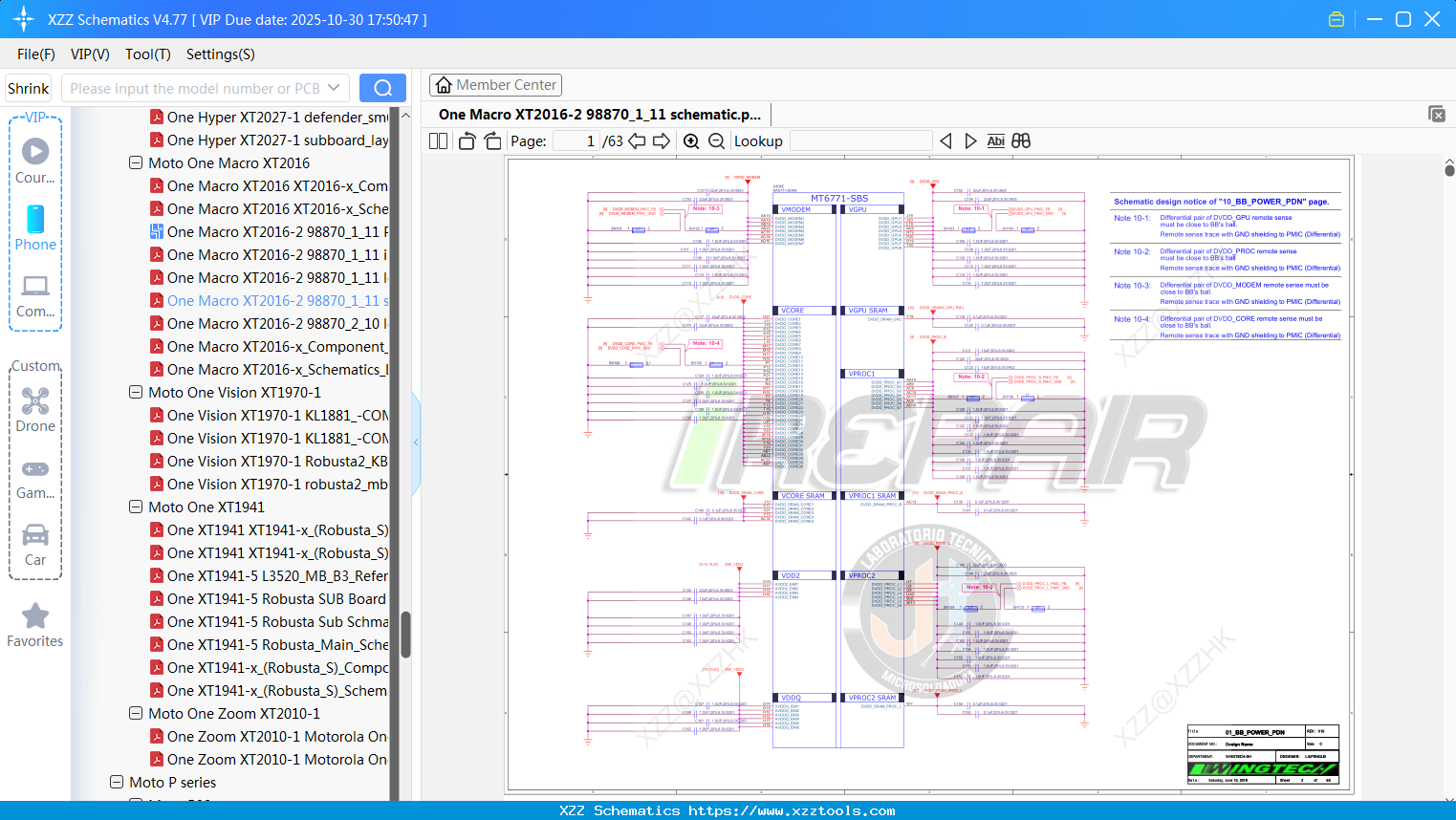This screenshot has height=820, width=1456.
Task: Open the Tool menu
Action: pyautogui.click(x=147, y=54)
